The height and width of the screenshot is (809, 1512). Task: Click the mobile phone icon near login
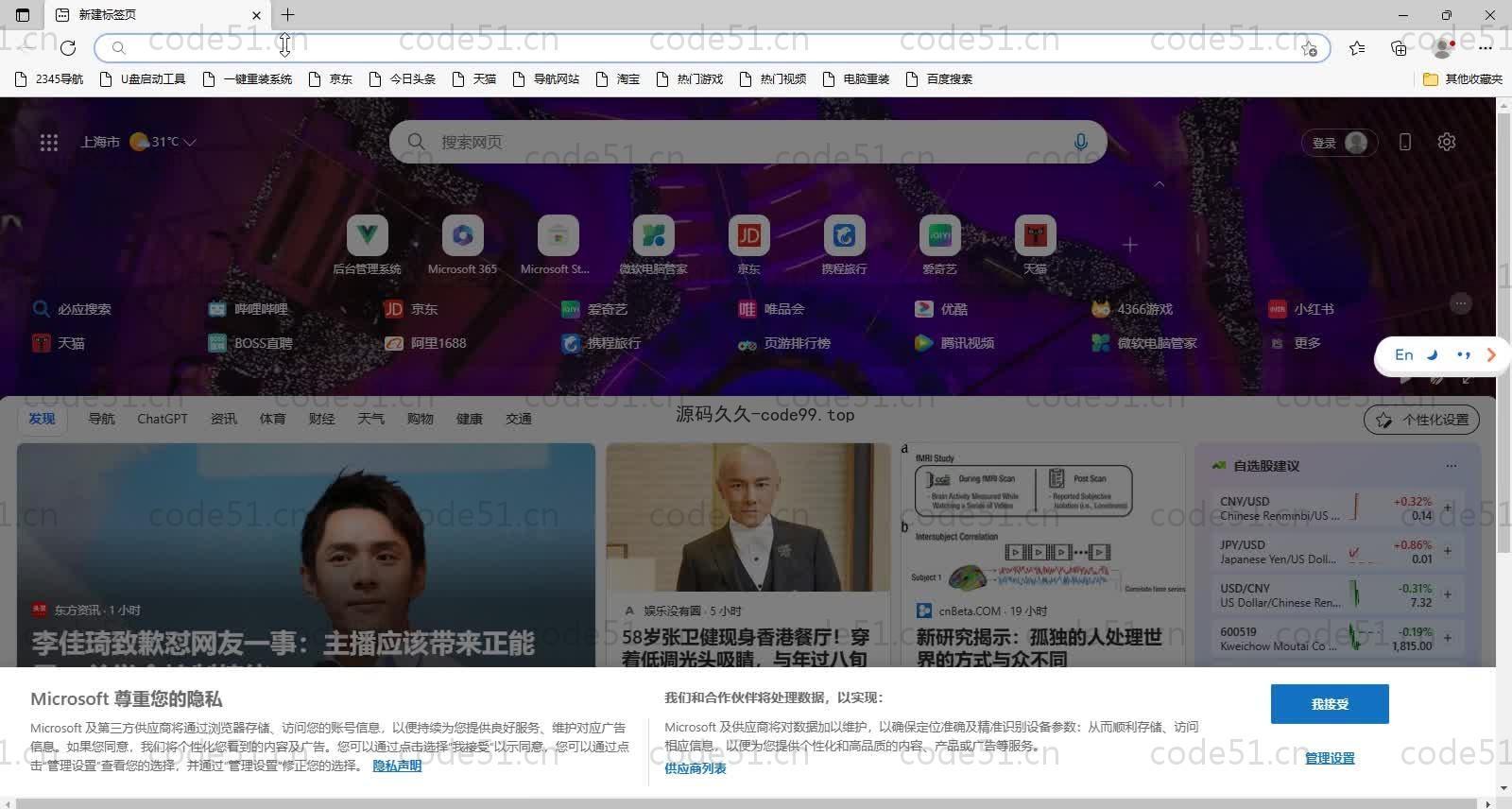pos(1405,142)
